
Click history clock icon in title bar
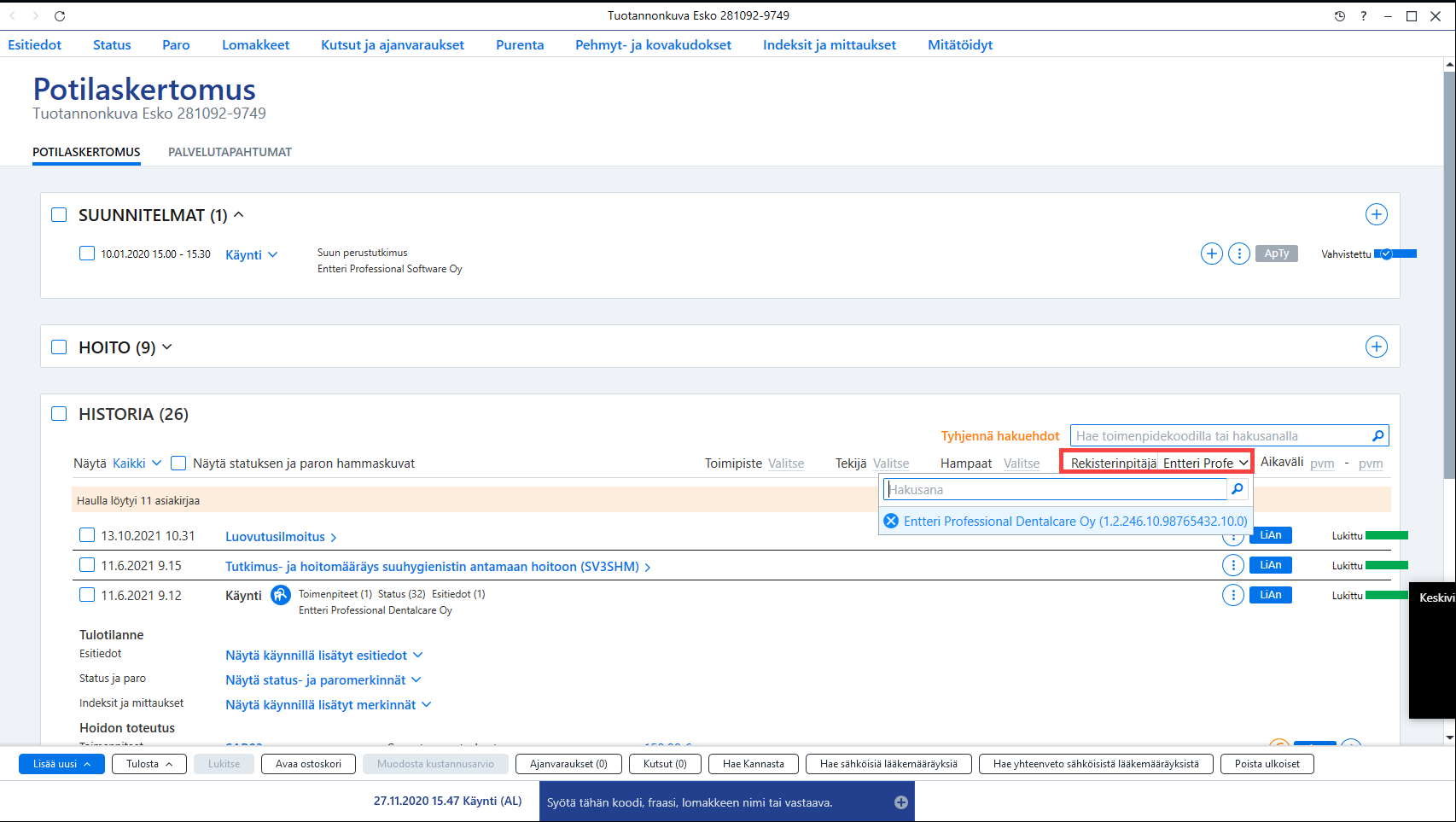coord(1340,16)
